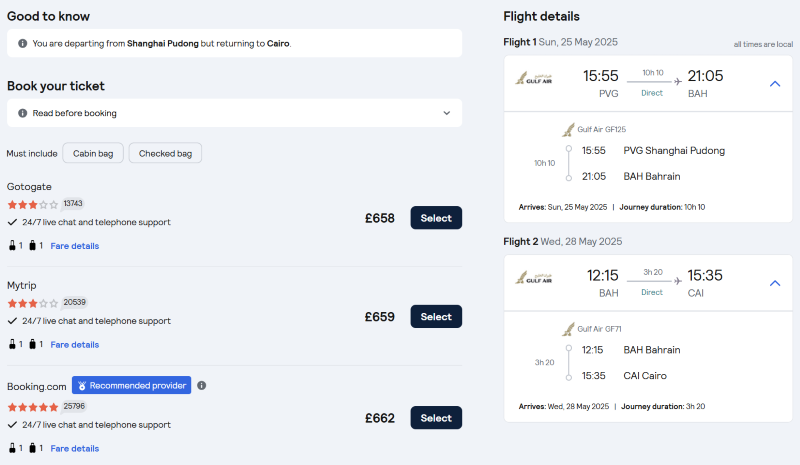The width and height of the screenshot is (800, 465).
Task: Click the info icon beside Read before booking
Action: point(22,113)
